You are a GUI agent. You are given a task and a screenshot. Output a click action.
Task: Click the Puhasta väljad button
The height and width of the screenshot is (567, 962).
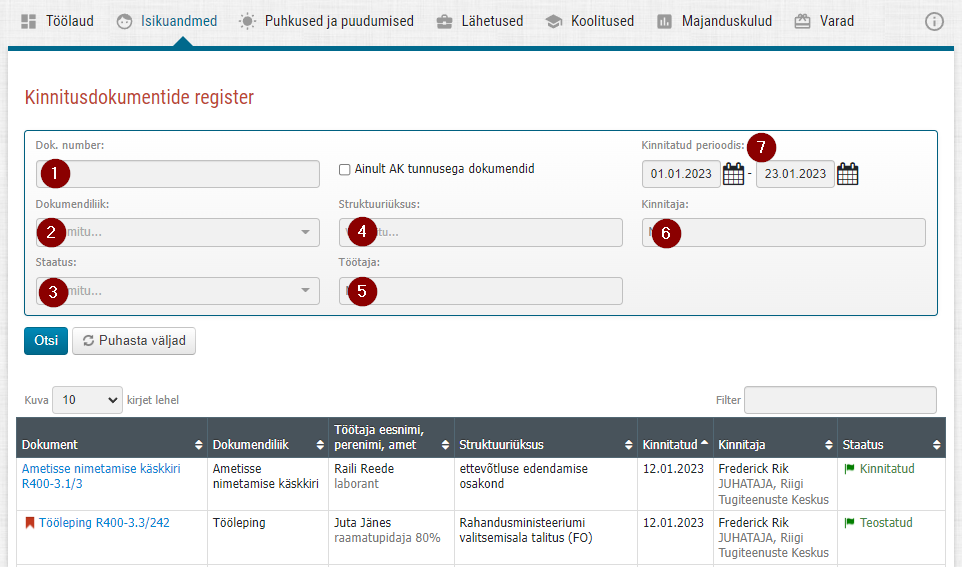point(134,341)
